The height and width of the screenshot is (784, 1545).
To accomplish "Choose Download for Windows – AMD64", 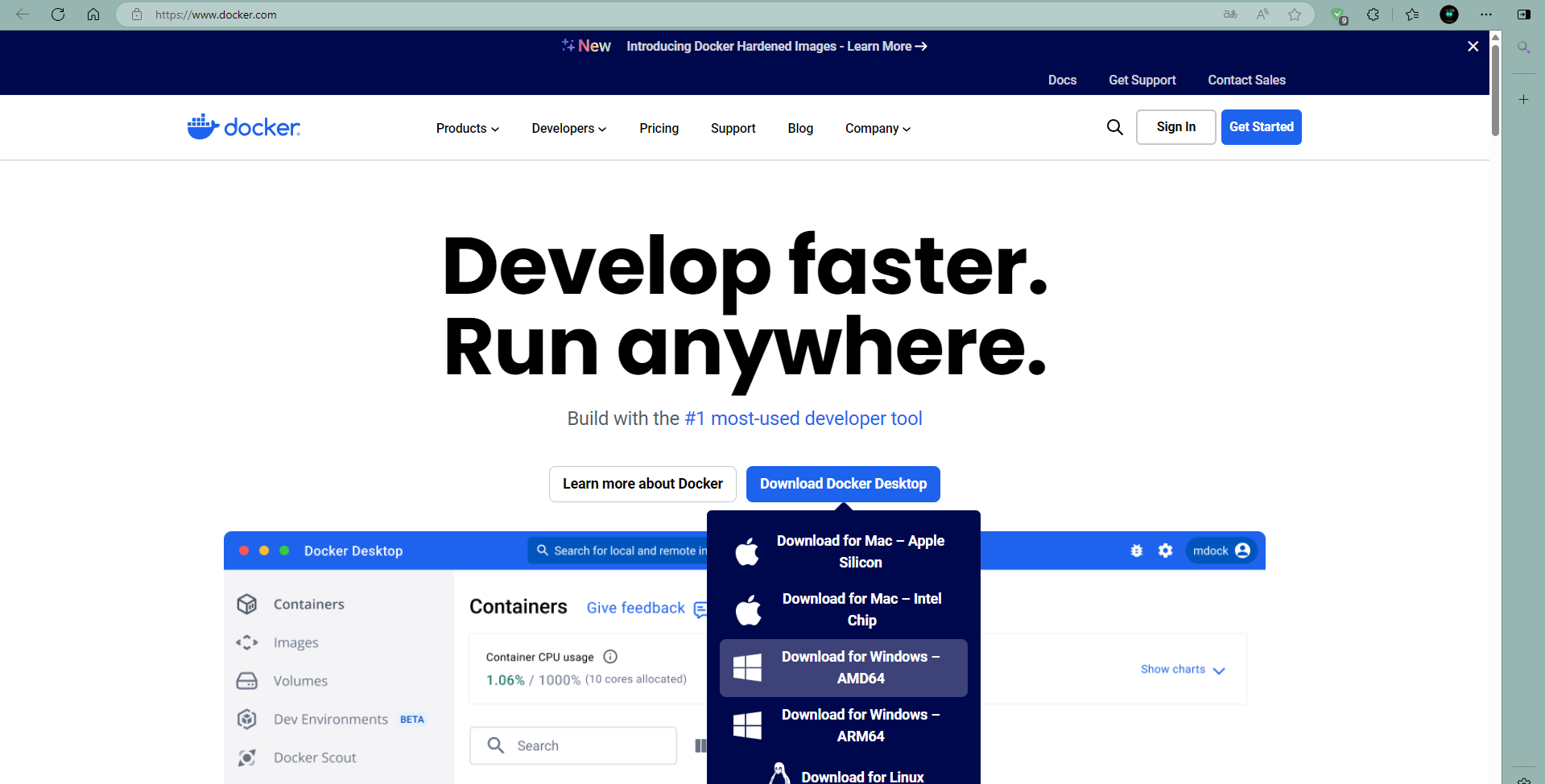I will pyautogui.click(x=844, y=667).
